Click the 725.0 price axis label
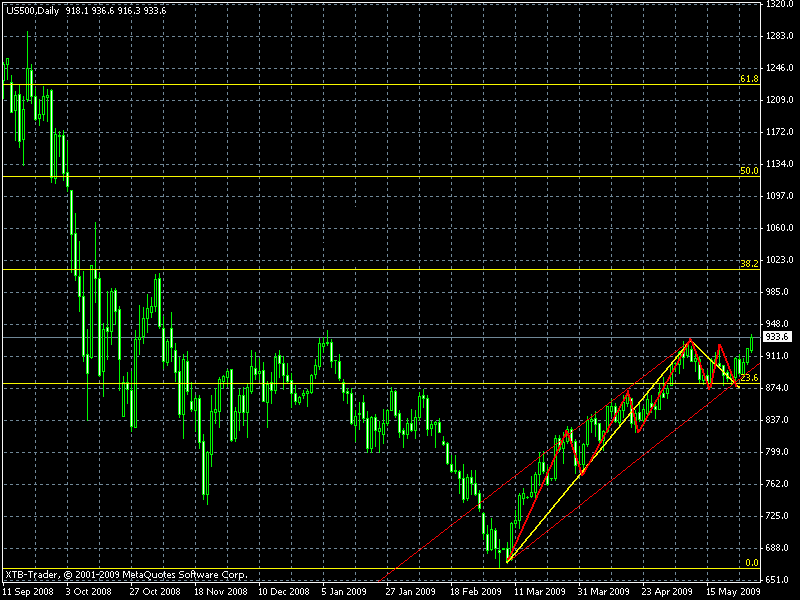The height and width of the screenshot is (600, 800). click(778, 516)
